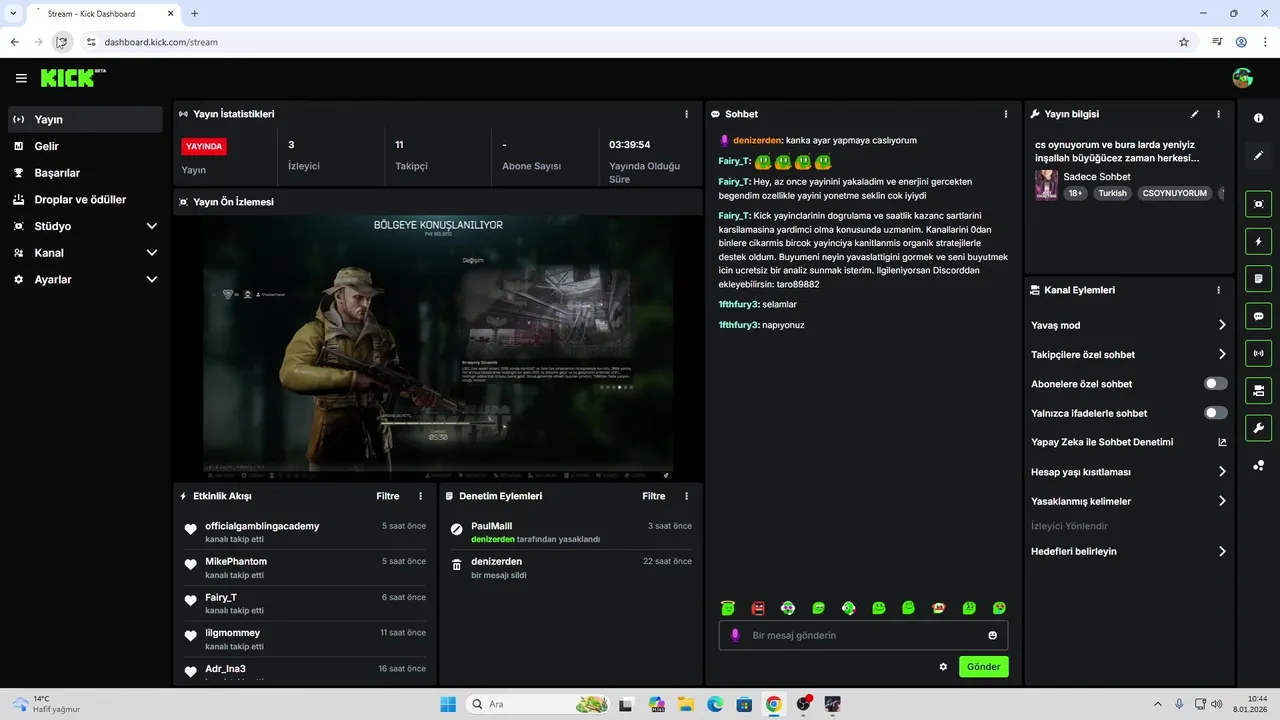
Task: Click the KICK beta logo
Action: tap(73, 78)
